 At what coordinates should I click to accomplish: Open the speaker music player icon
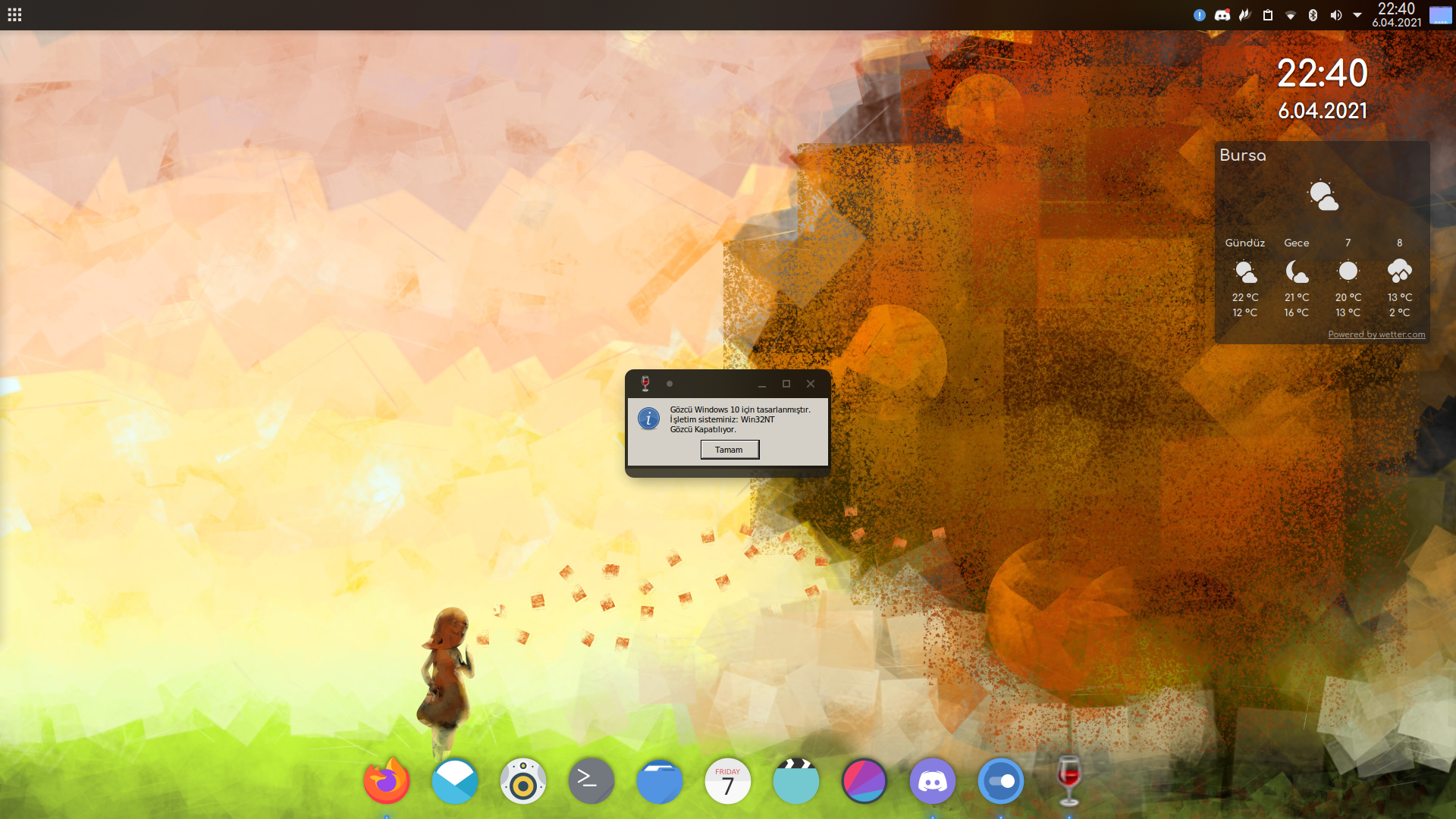tap(523, 781)
